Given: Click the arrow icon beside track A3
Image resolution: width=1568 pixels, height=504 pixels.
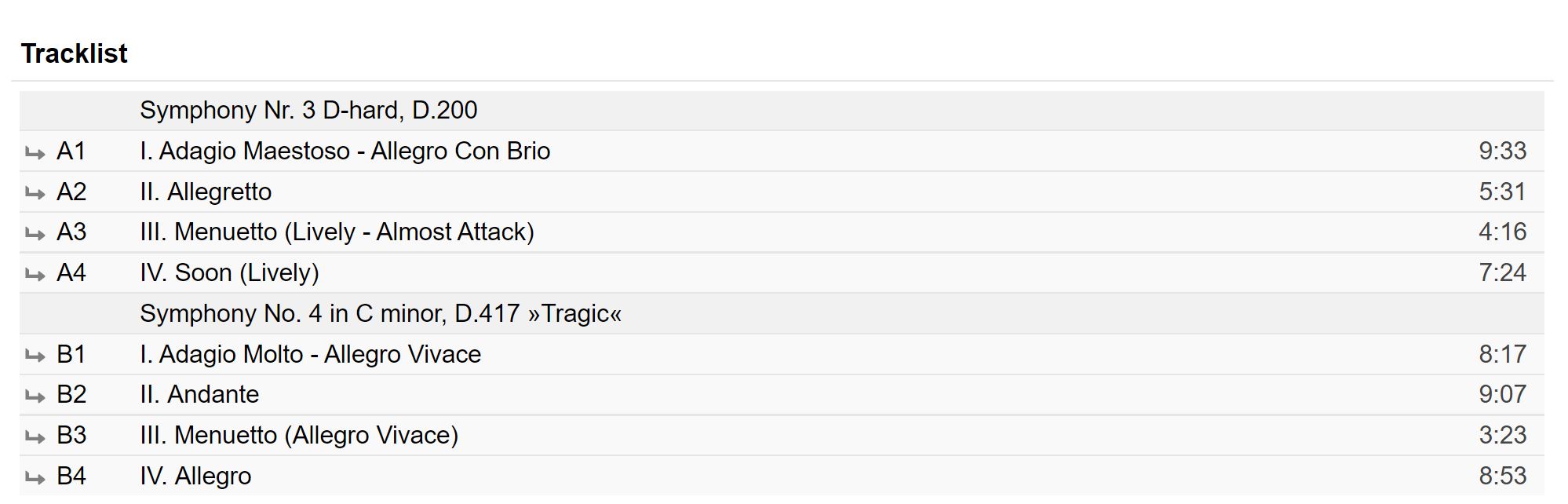Looking at the screenshot, I should (35, 233).
